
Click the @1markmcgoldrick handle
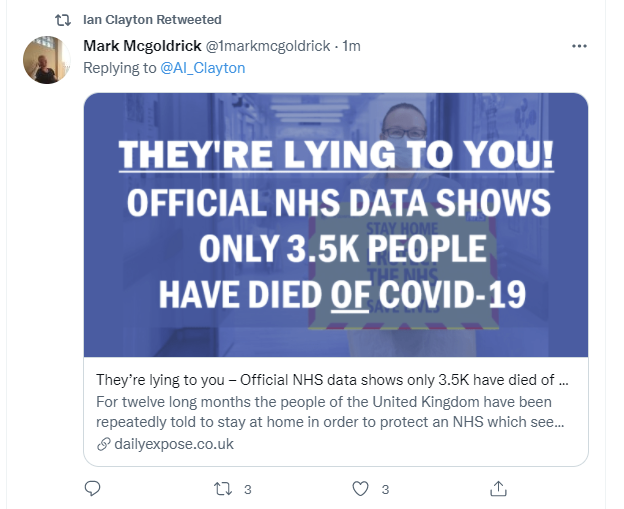click(x=270, y=46)
